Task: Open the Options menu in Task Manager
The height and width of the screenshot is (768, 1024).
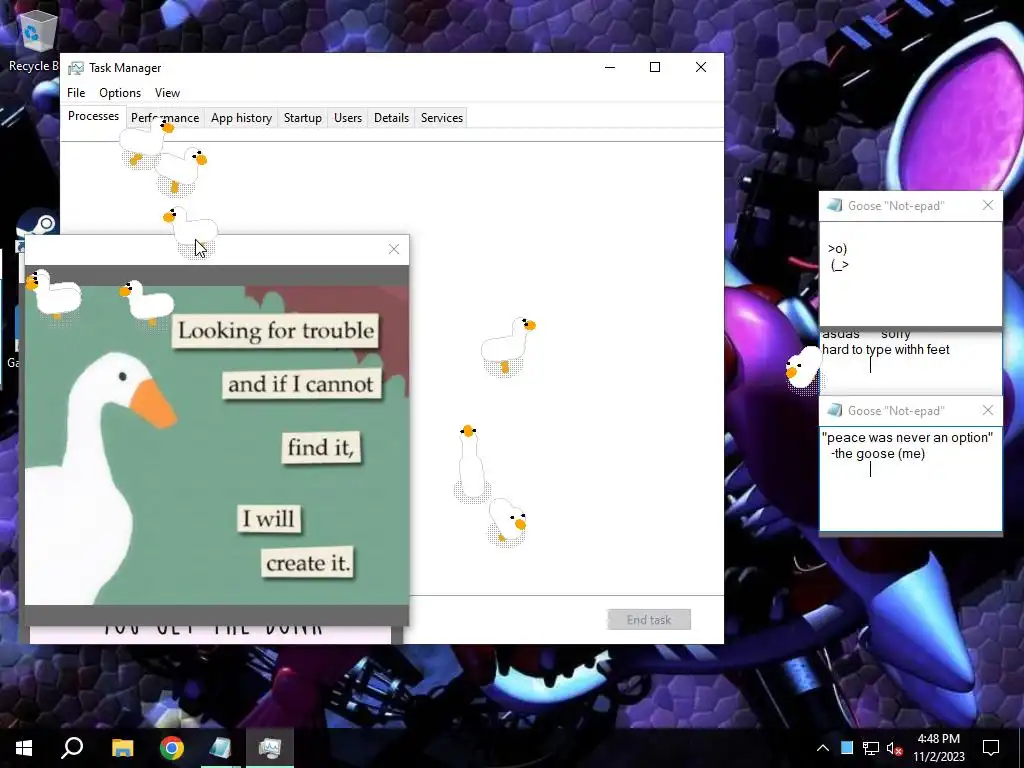Action: 120,93
